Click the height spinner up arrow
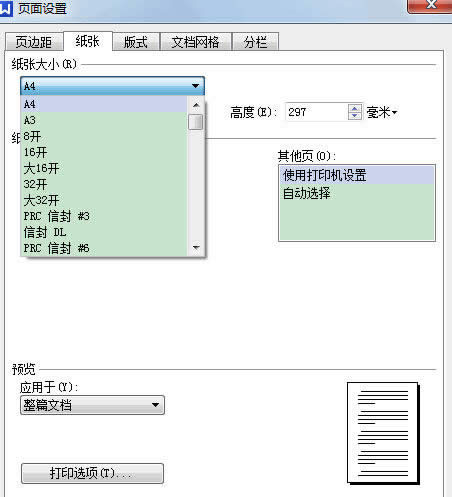 (355, 108)
